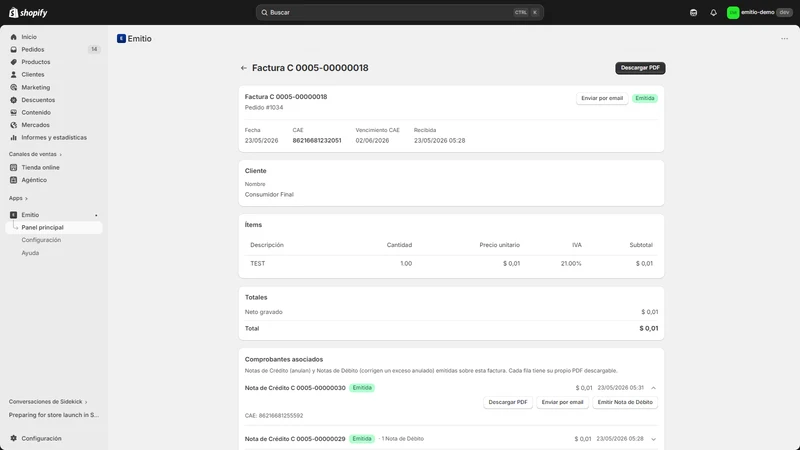This screenshot has width=800, height=450.
Task: Open the Sidekick icon in top bar
Action: click(x=693, y=12)
